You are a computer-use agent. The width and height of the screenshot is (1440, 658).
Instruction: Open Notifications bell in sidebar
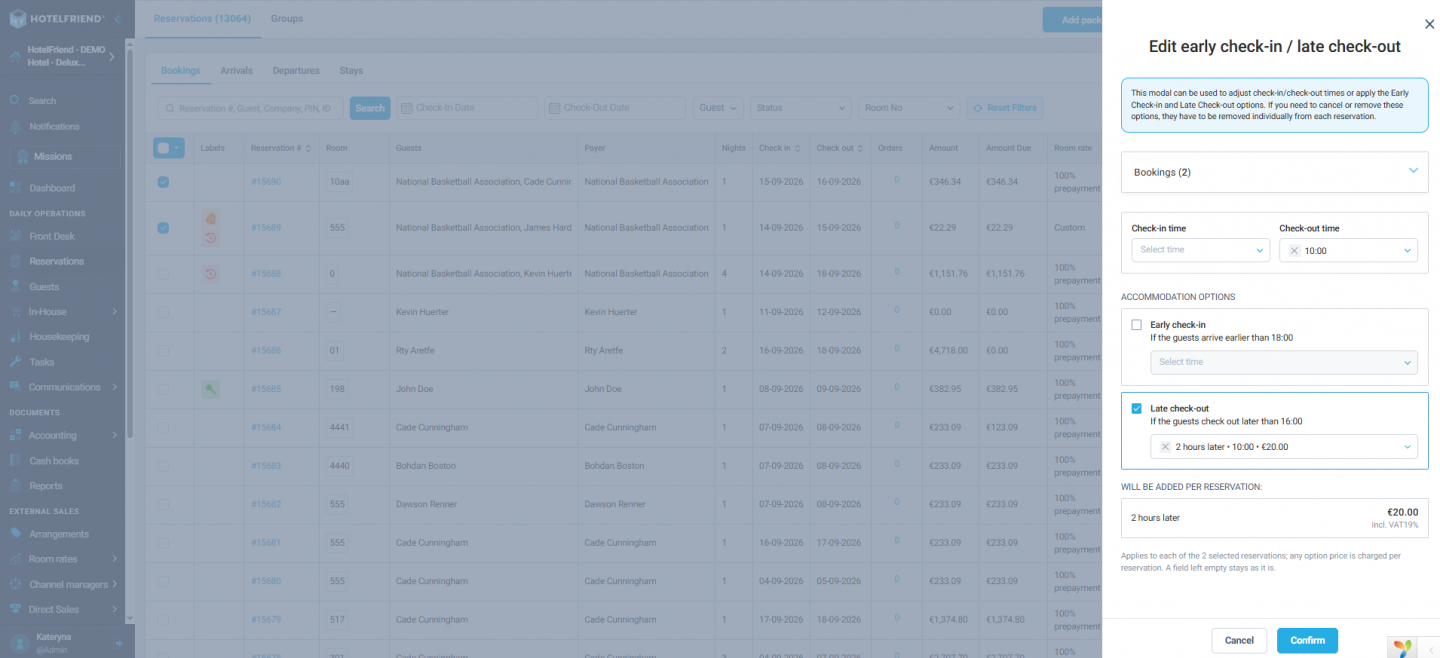(15, 127)
